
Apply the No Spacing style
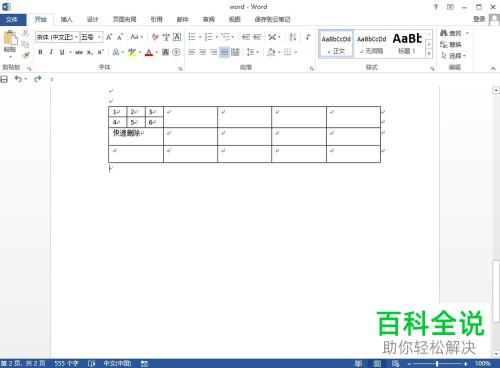click(x=371, y=44)
